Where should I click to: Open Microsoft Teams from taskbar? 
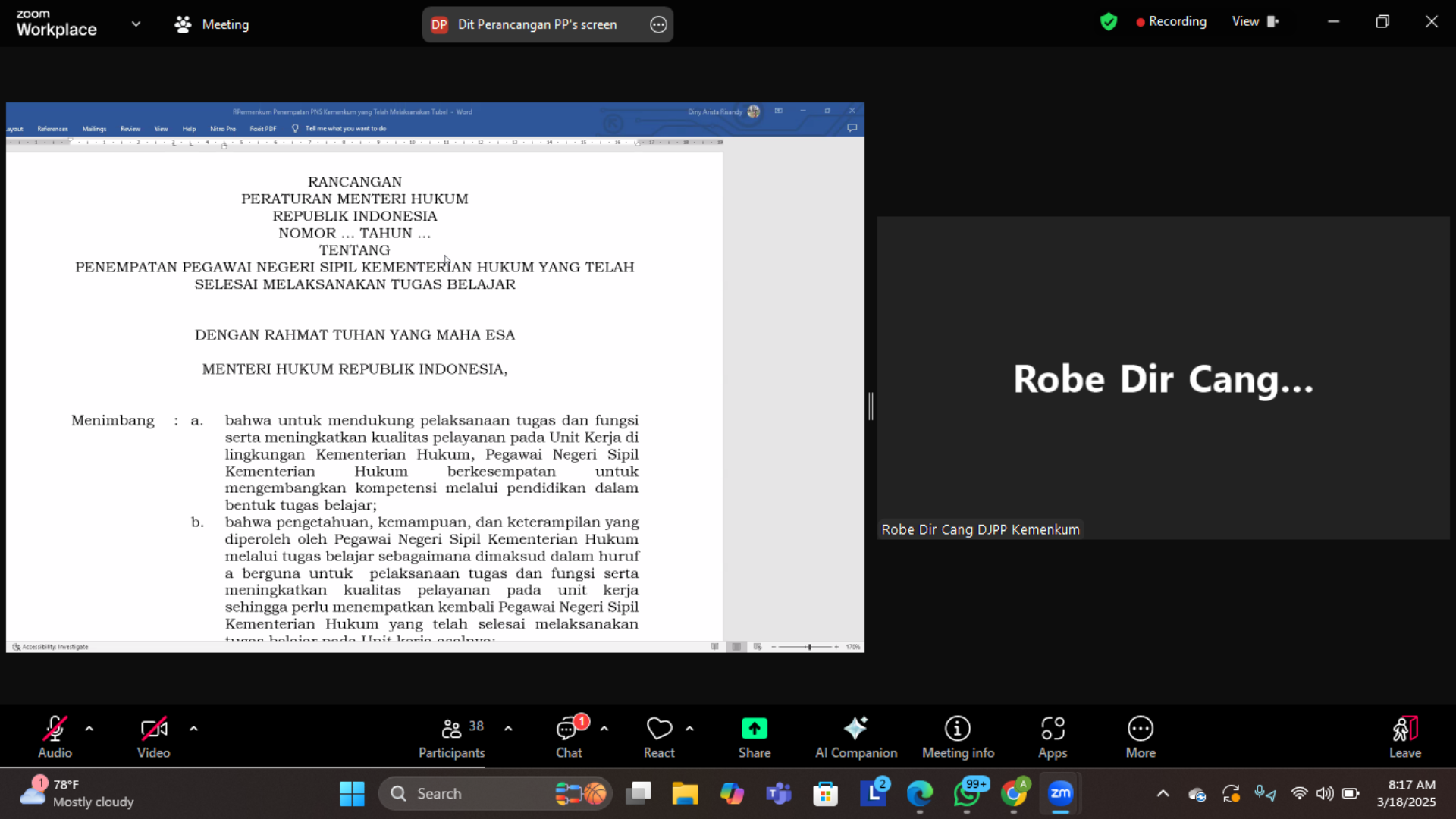[x=778, y=793]
